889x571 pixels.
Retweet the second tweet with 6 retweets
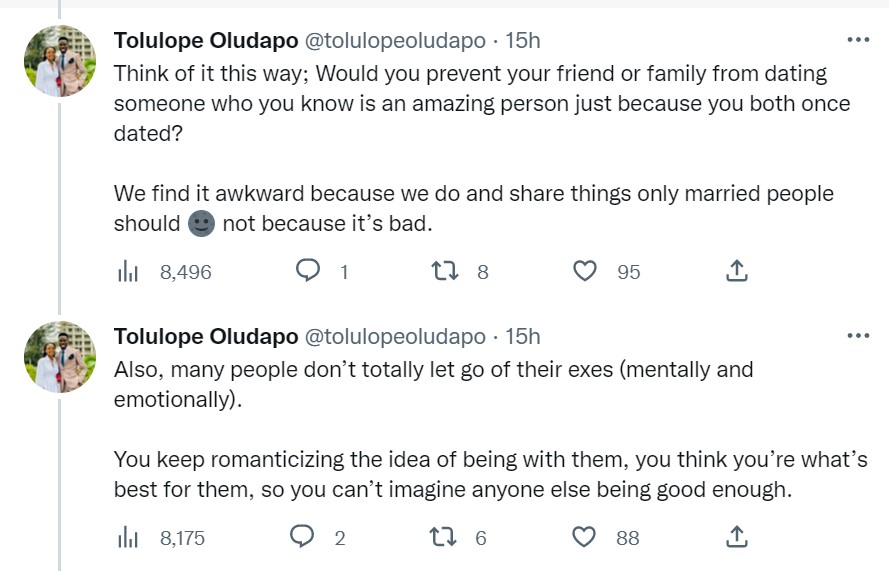tap(442, 538)
